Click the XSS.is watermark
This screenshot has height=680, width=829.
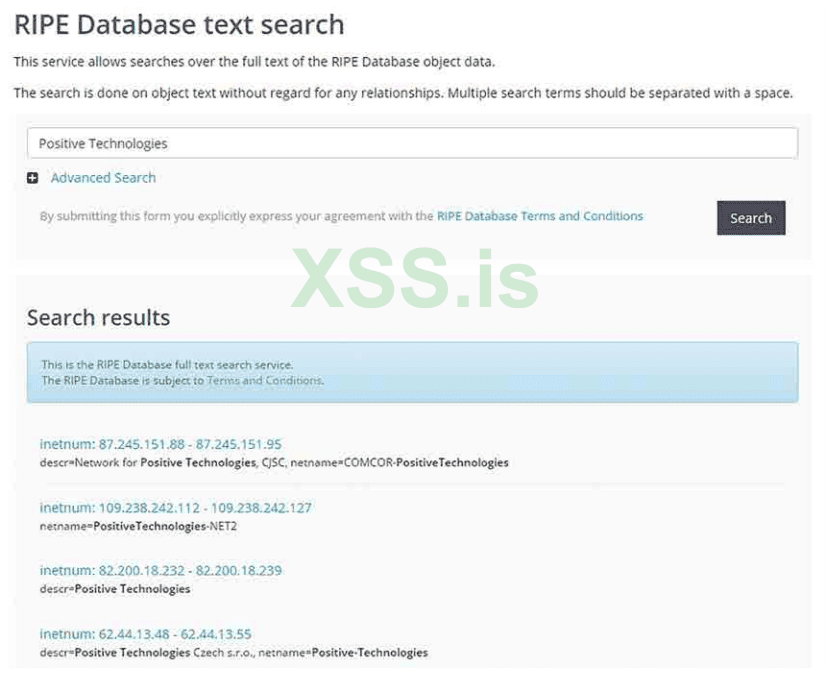tap(414, 277)
